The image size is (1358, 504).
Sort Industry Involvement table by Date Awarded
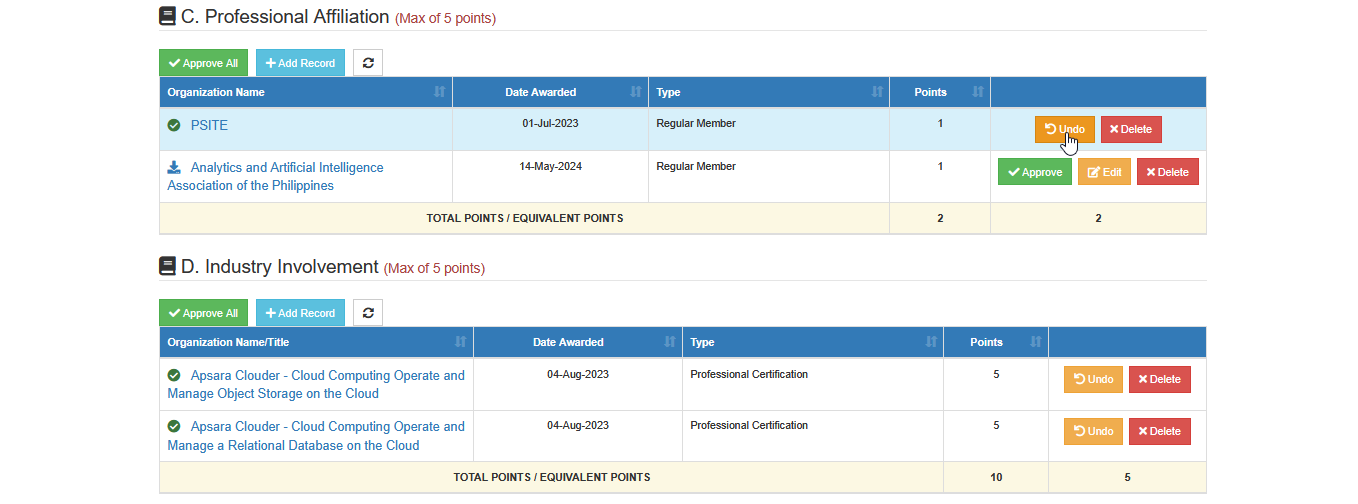(578, 342)
